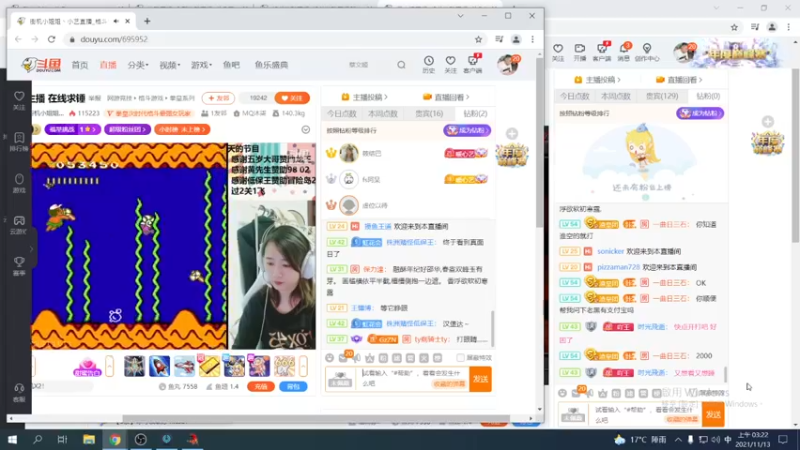Open the mail icon with 20 badge in front chat
Screen dimensions: 800x450
coord(344,357)
